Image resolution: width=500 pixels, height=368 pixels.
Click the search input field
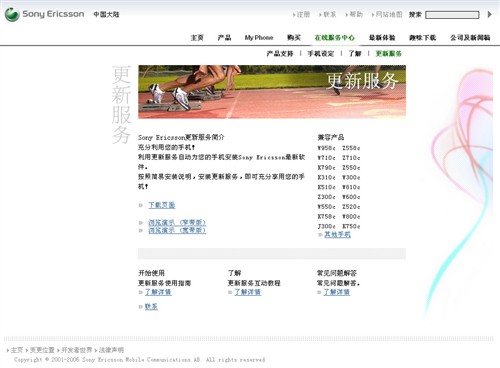452,15
